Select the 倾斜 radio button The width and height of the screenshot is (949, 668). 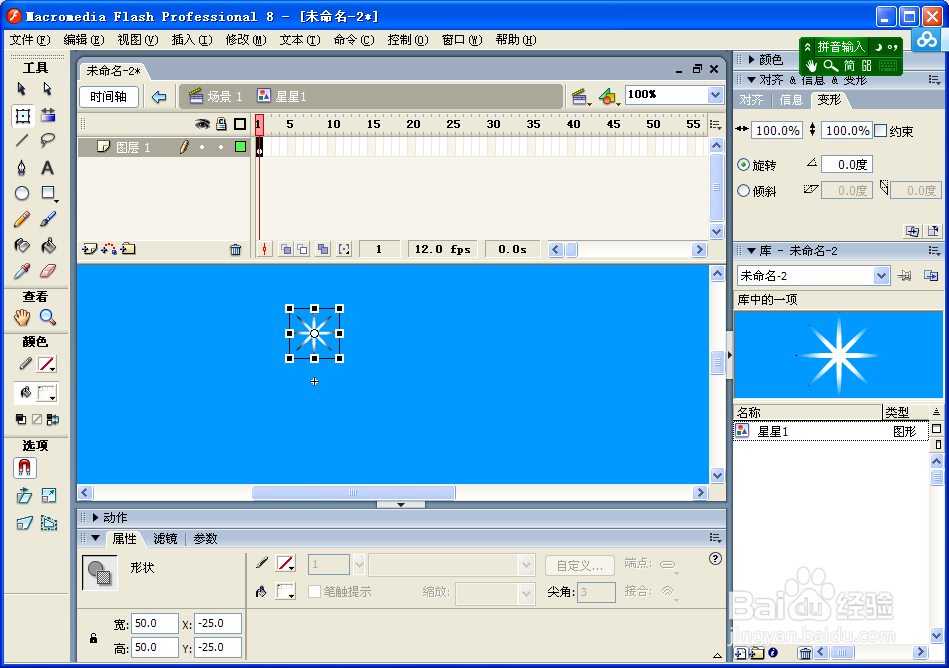tap(743, 191)
